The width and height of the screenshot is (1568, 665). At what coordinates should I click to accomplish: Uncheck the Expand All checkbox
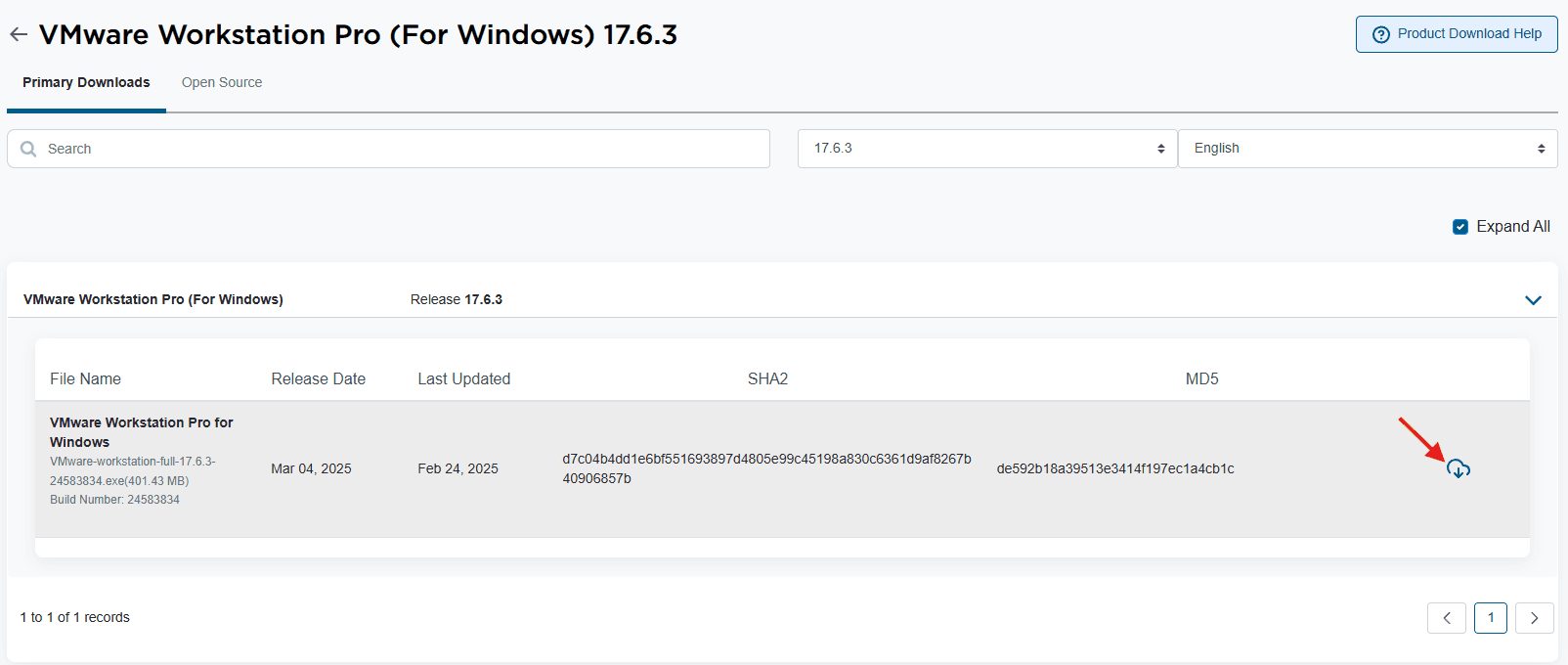click(1460, 227)
